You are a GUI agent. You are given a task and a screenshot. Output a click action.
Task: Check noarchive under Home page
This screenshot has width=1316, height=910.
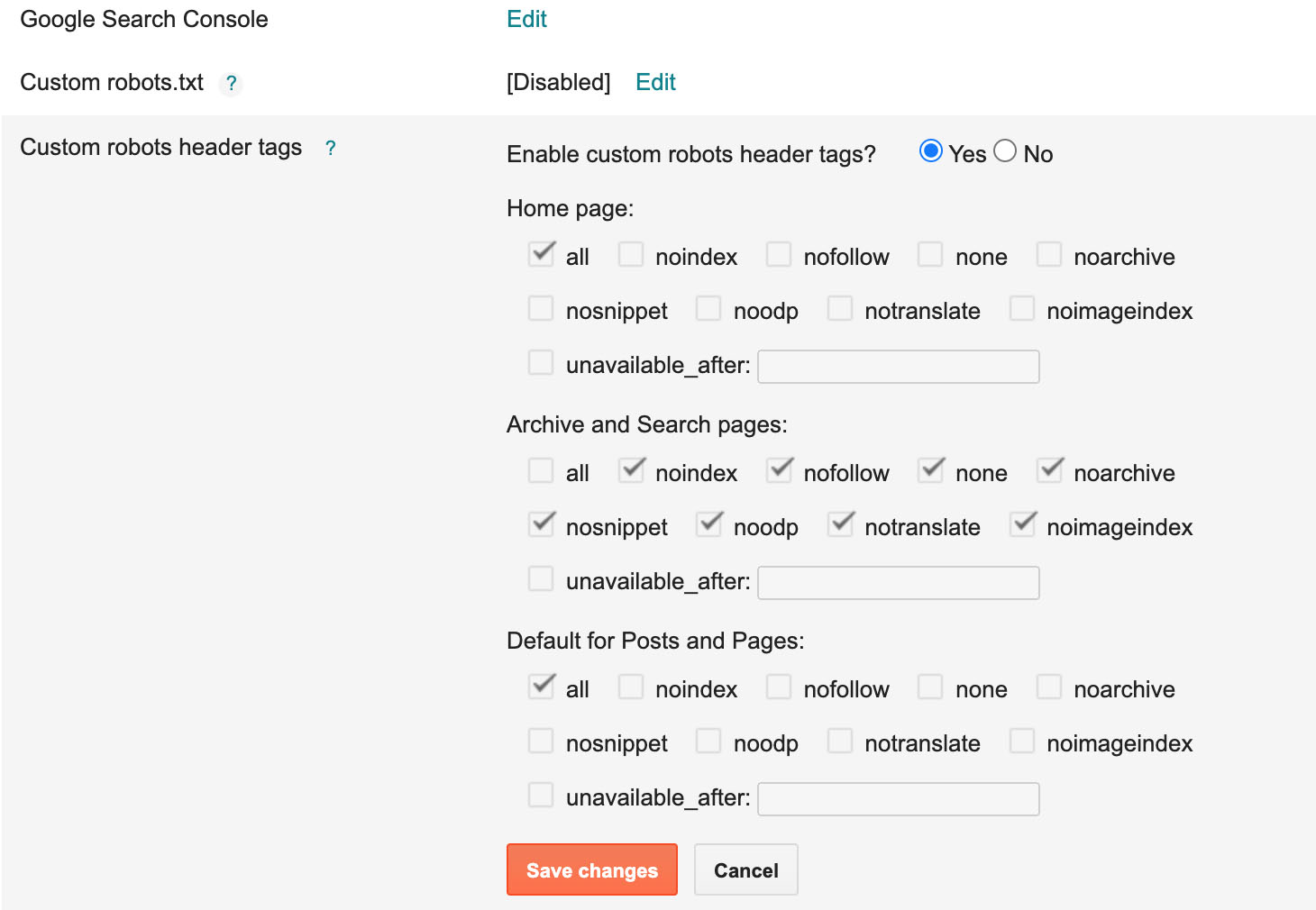click(x=1049, y=255)
